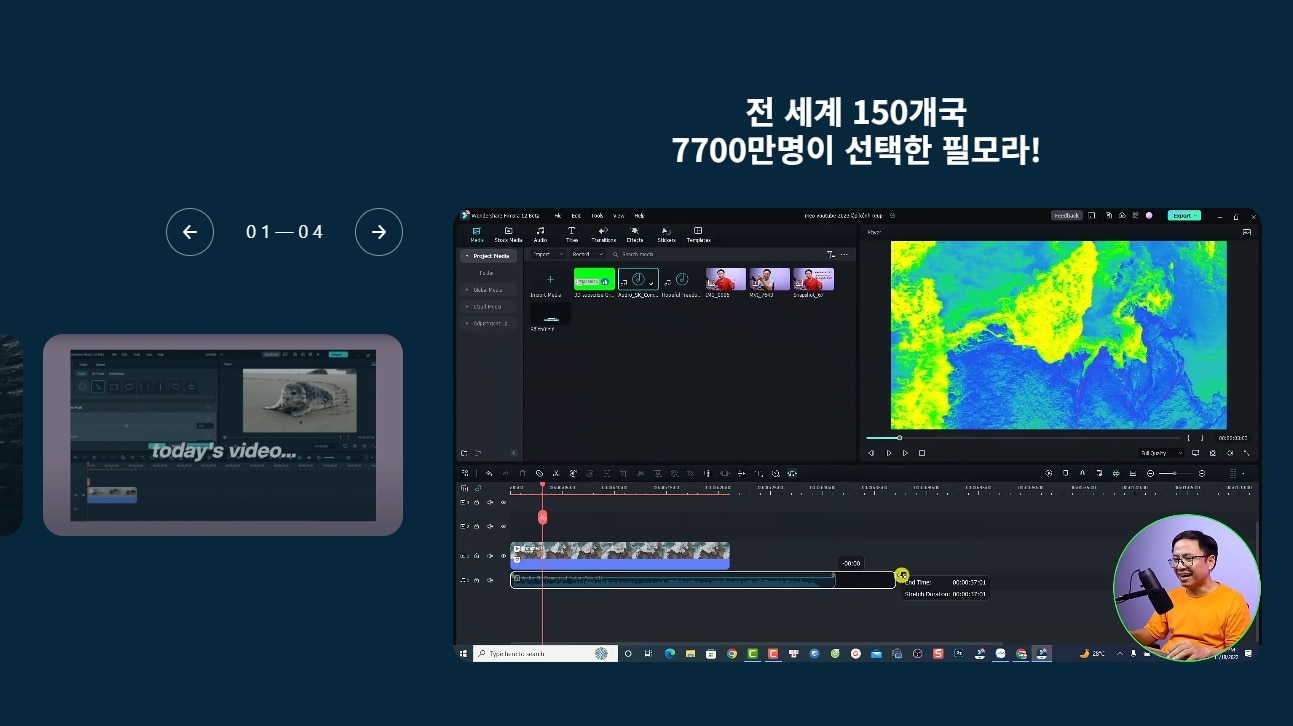Open the Edit menu in Filmora
The width and height of the screenshot is (1293, 726).
click(x=576, y=216)
